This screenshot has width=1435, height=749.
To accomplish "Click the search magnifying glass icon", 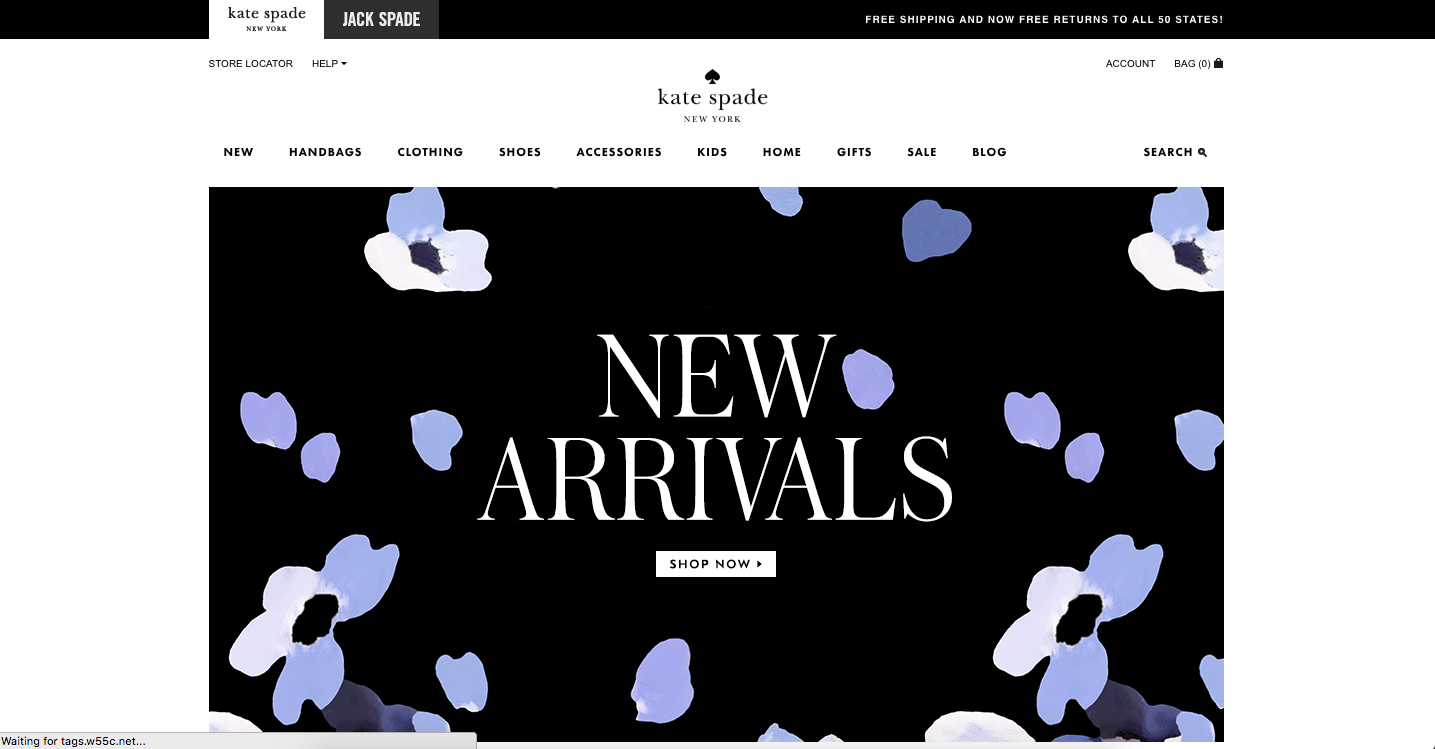I will [x=1202, y=152].
